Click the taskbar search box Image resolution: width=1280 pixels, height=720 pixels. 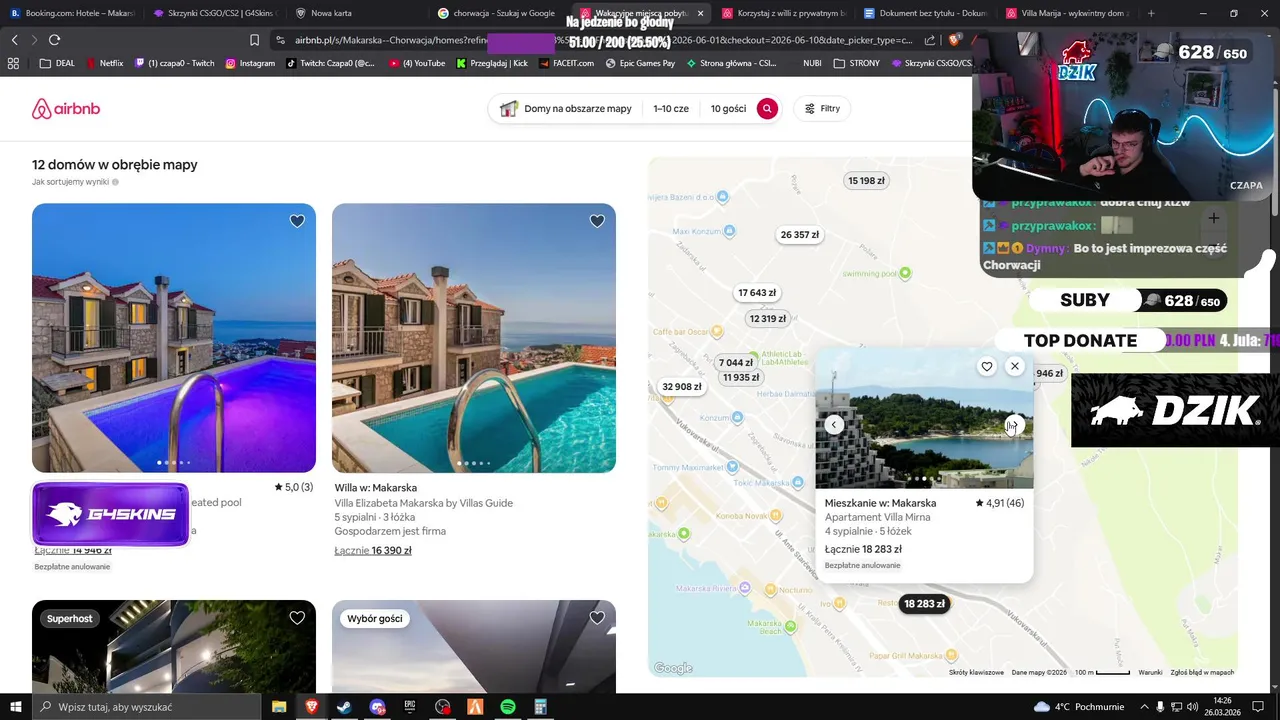coord(146,707)
